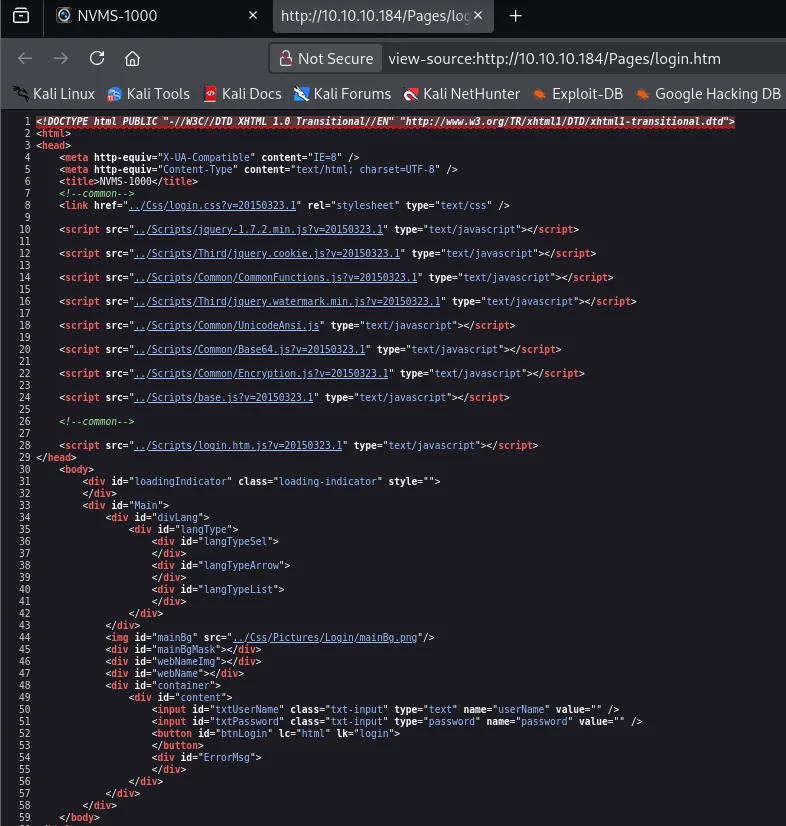The height and width of the screenshot is (826, 786).
Task: Open the Kali Tools bookmark
Action: pyautogui.click(x=148, y=94)
